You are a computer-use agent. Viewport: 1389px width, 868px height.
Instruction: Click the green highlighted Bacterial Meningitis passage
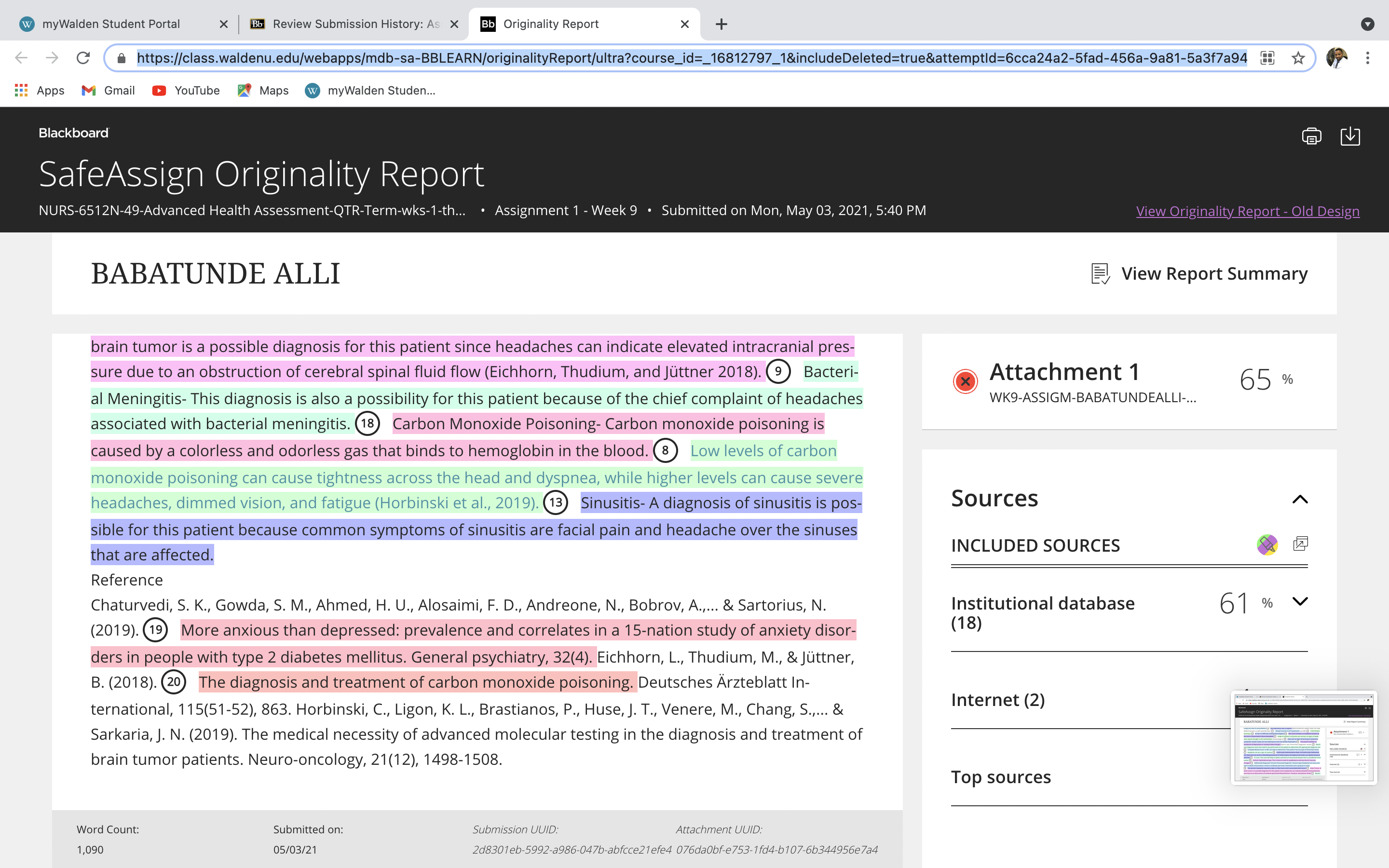coord(477,398)
